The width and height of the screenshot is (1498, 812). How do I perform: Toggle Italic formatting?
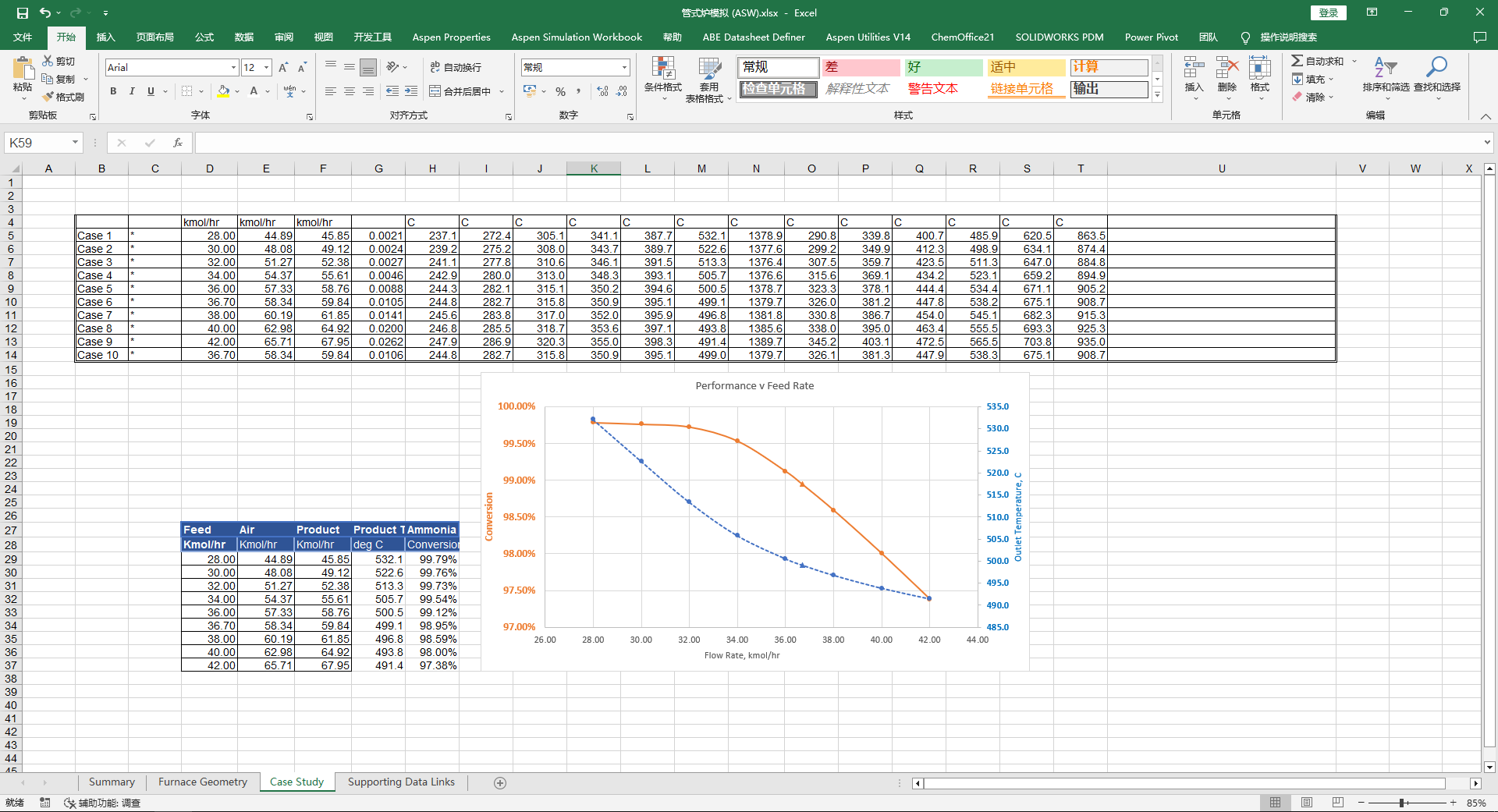(132, 91)
